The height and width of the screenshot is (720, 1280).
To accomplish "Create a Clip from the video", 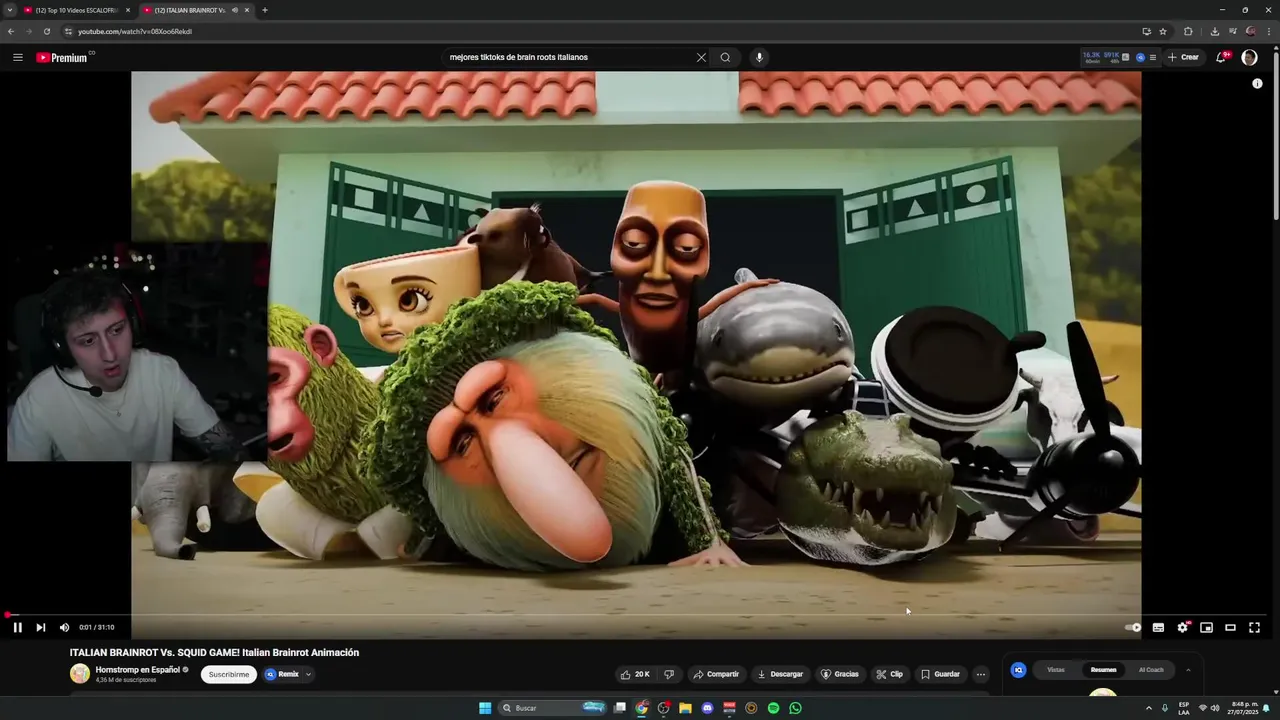I will (x=889, y=674).
